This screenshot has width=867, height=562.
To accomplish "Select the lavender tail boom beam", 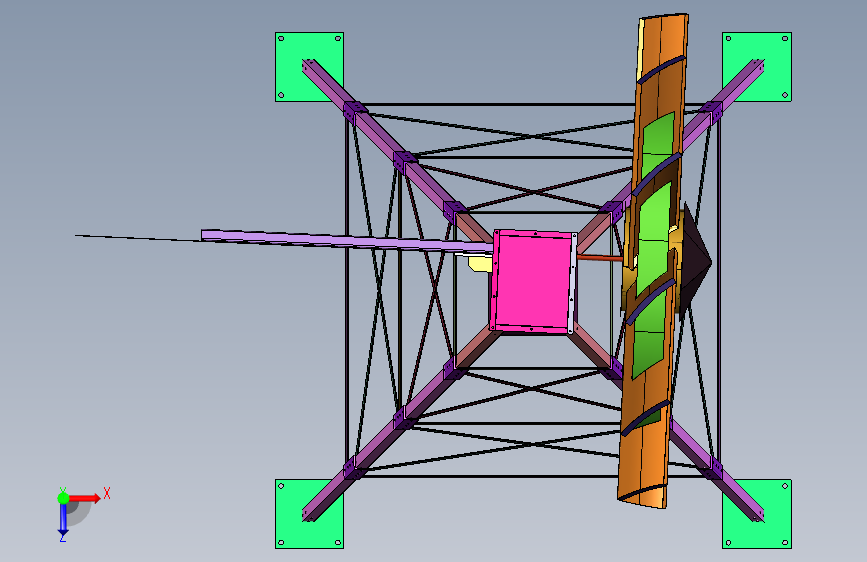I will (x=347, y=241).
